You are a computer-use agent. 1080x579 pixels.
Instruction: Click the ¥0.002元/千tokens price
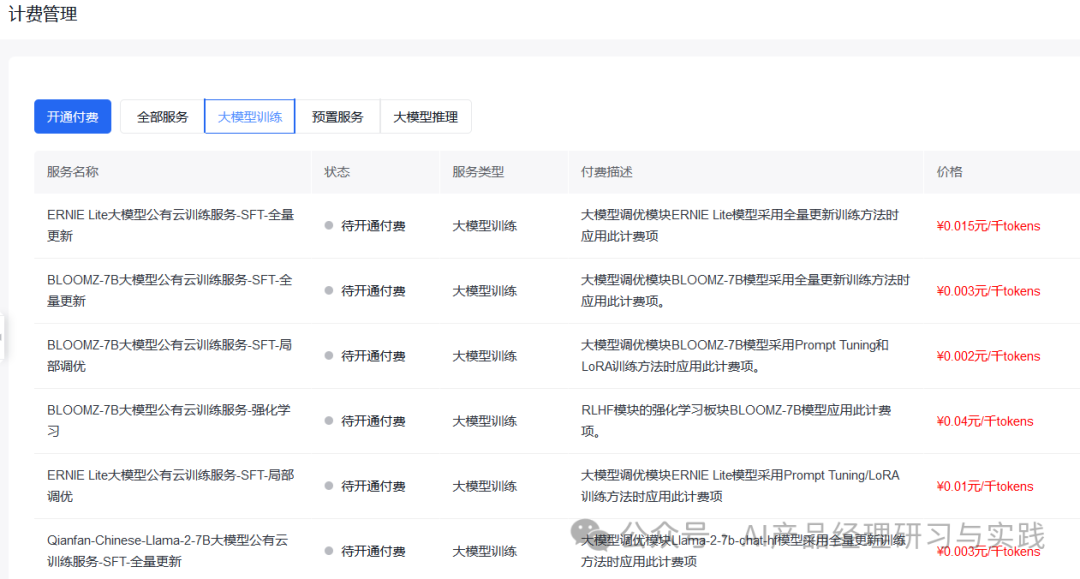click(x=988, y=356)
